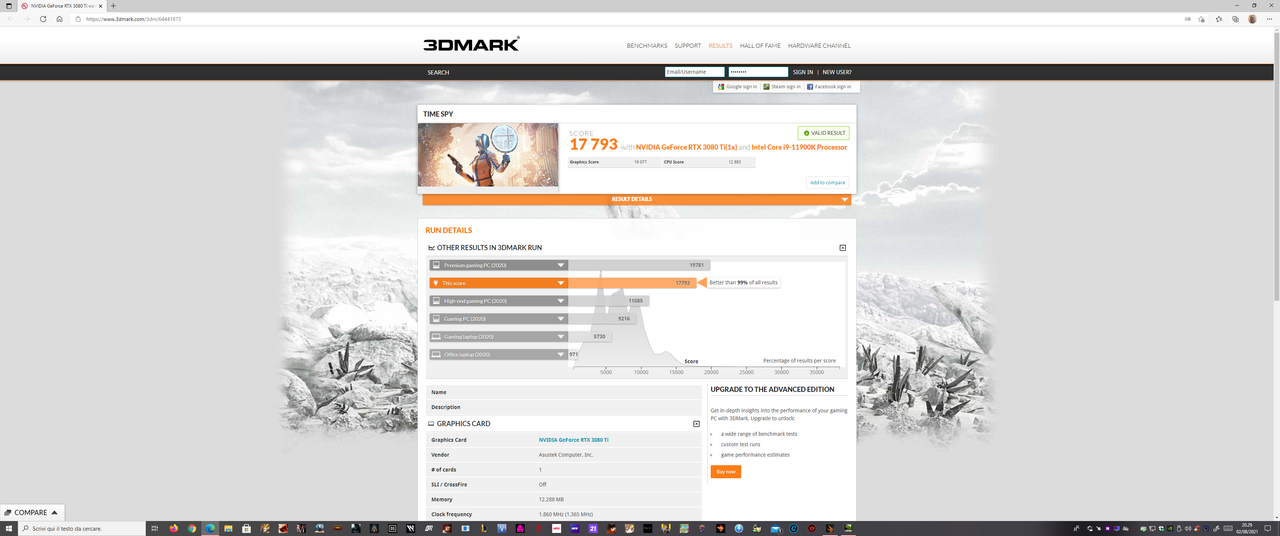The width and height of the screenshot is (1280, 536).
Task: Open browser settings ellipsis menu
Action: point(1269,19)
